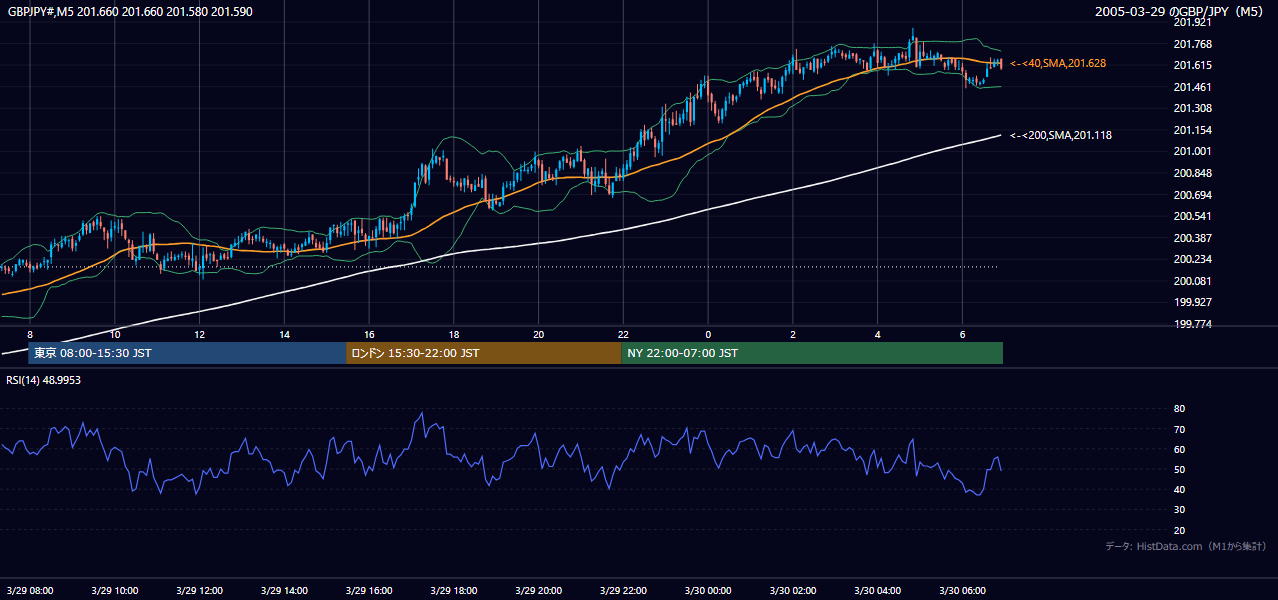Click the bottom axis label 3/29 10:00
Image resolution: width=1278 pixels, height=600 pixels.
[x=115, y=590]
